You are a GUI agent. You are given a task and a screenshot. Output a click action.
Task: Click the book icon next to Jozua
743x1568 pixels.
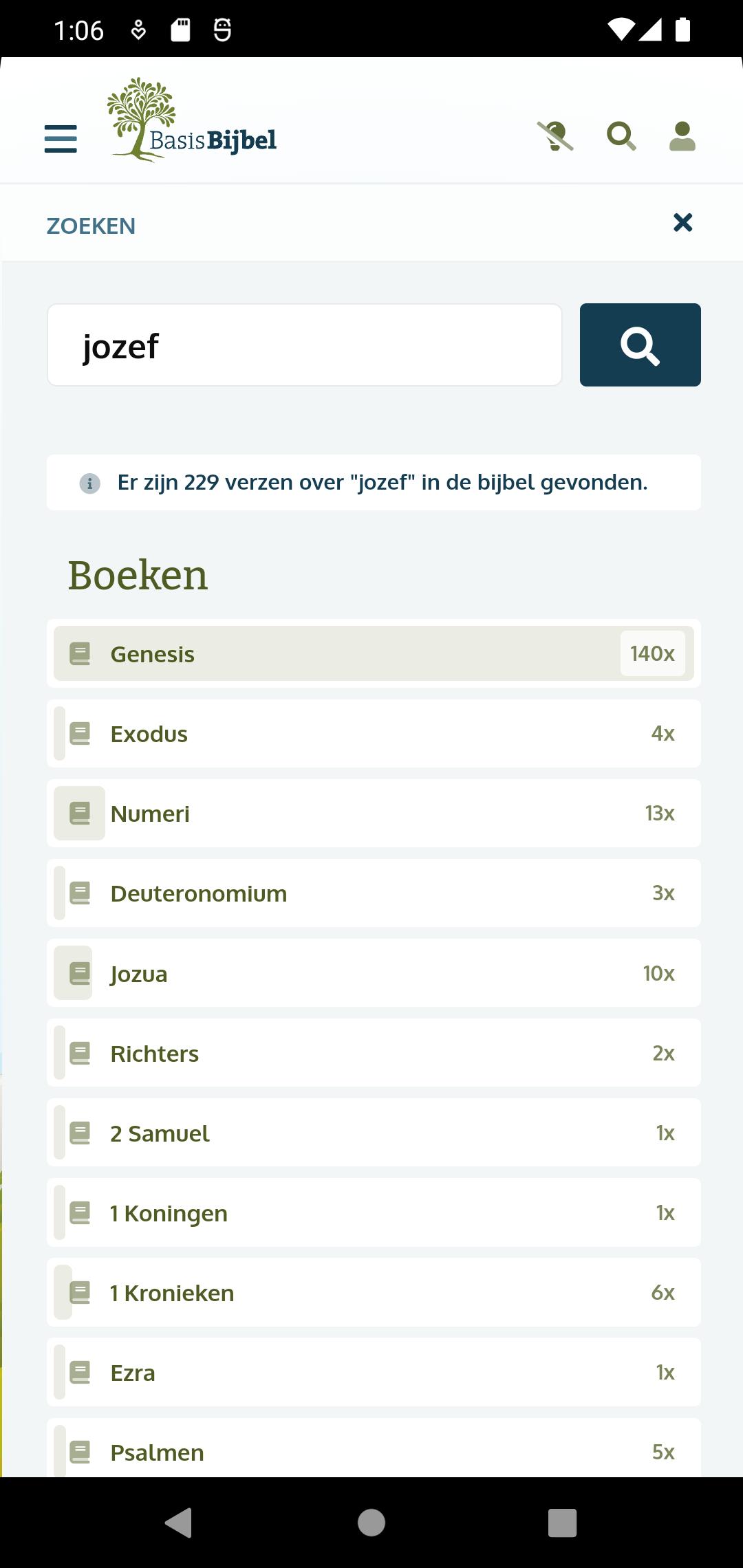pyautogui.click(x=80, y=973)
